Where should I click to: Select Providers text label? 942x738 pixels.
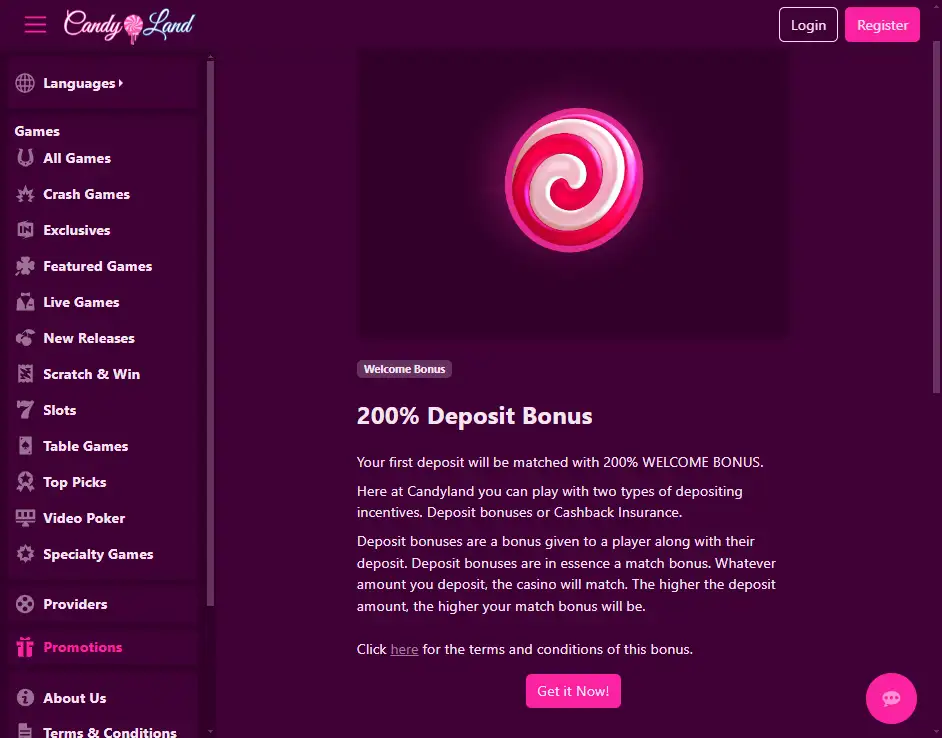(x=75, y=605)
